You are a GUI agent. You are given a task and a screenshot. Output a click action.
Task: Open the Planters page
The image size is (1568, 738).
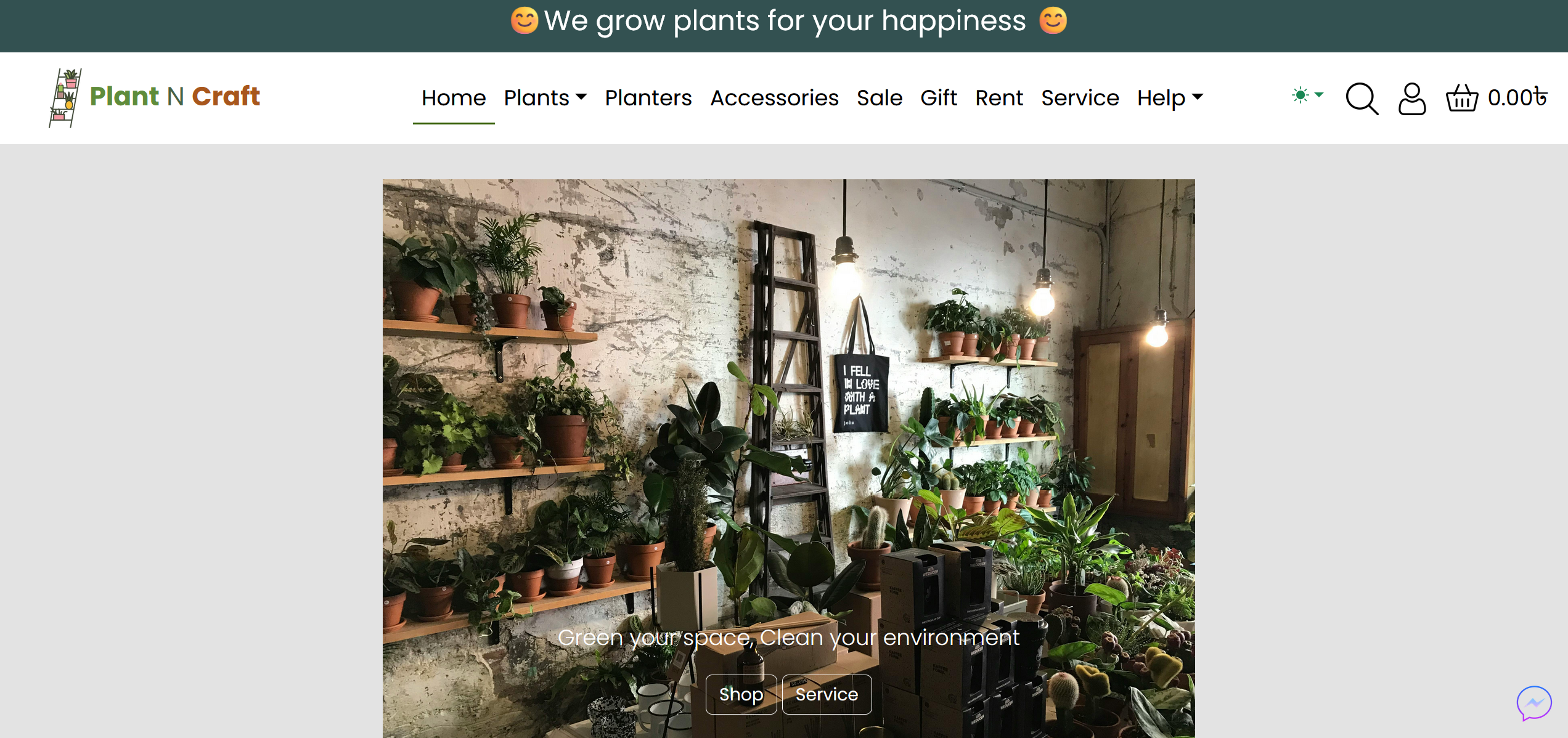[x=648, y=98]
